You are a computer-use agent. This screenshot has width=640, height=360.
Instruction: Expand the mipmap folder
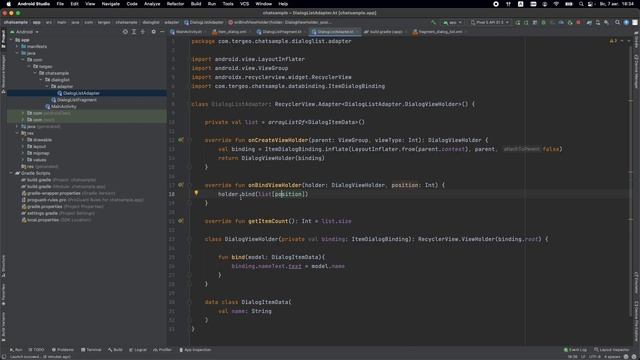[x=23, y=153]
